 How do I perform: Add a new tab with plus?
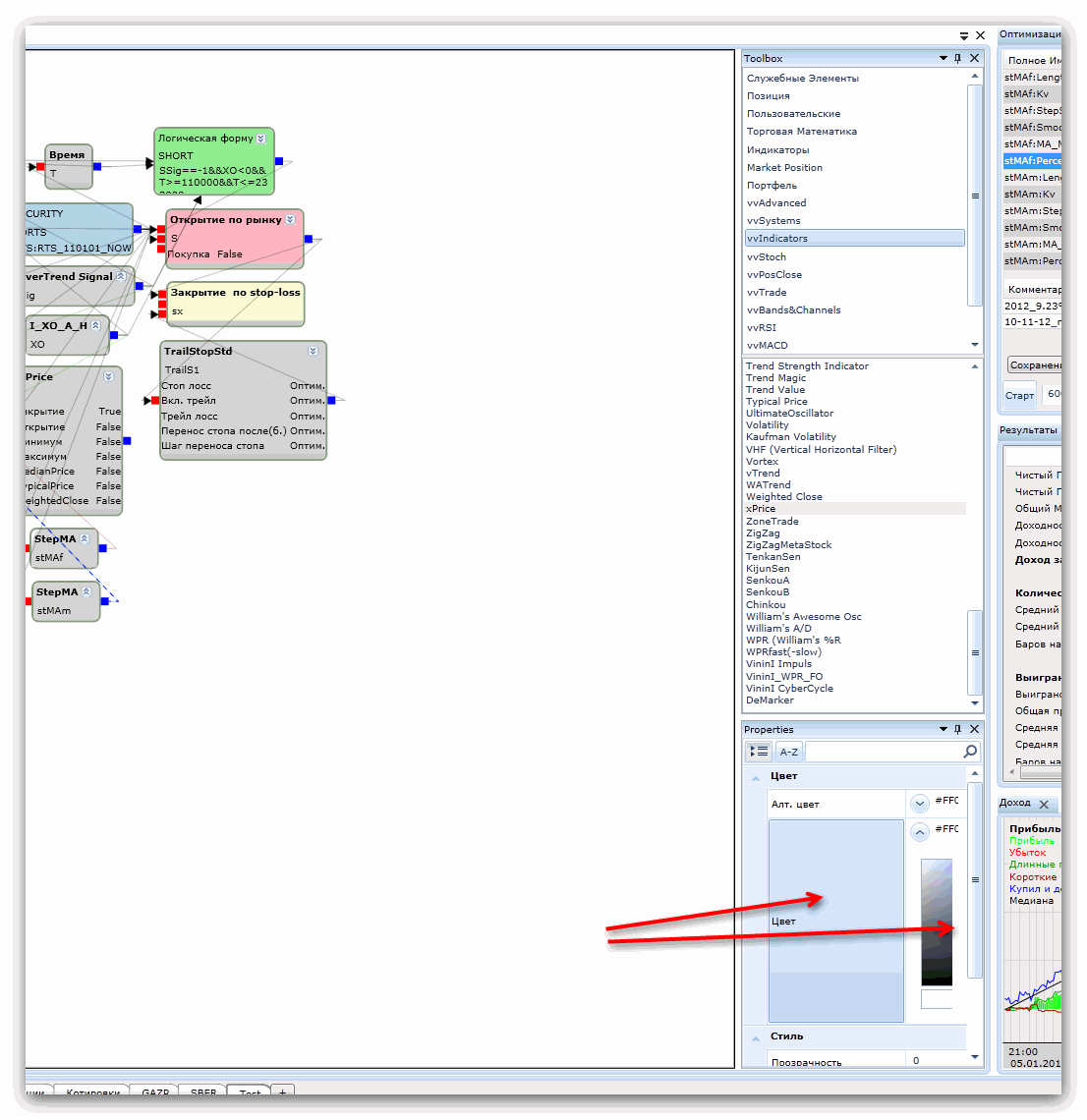point(283,1091)
